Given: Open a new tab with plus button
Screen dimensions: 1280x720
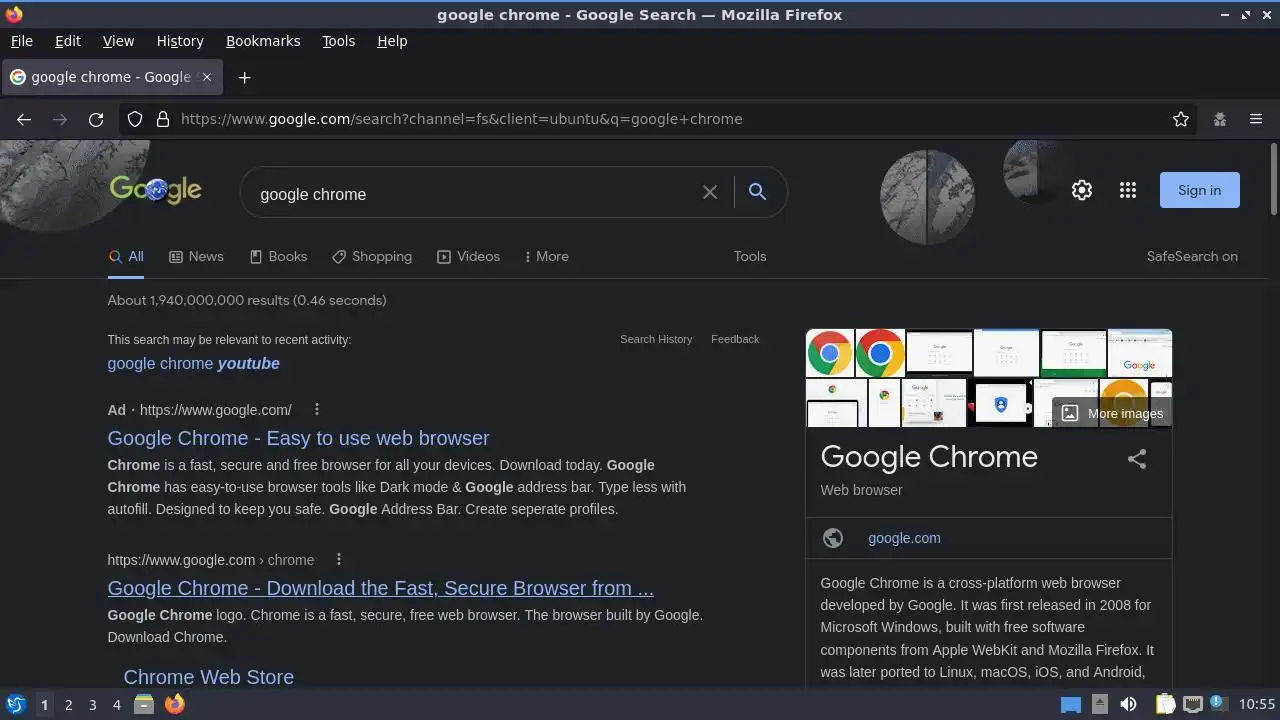Looking at the screenshot, I should coord(244,77).
